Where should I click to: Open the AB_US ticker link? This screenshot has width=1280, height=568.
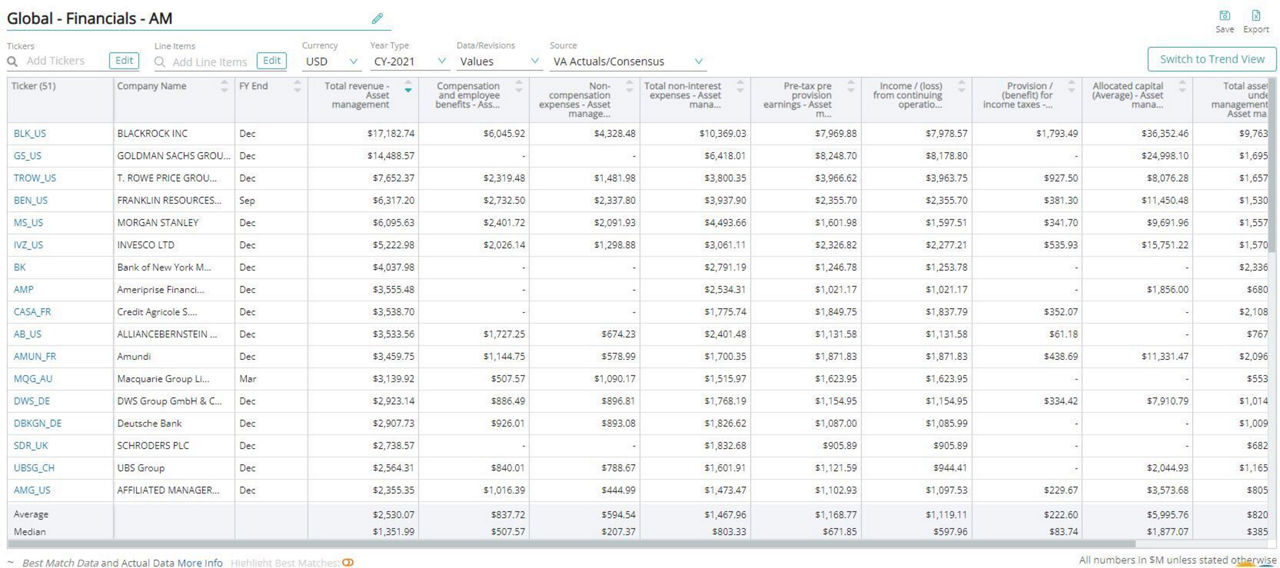click(28, 334)
